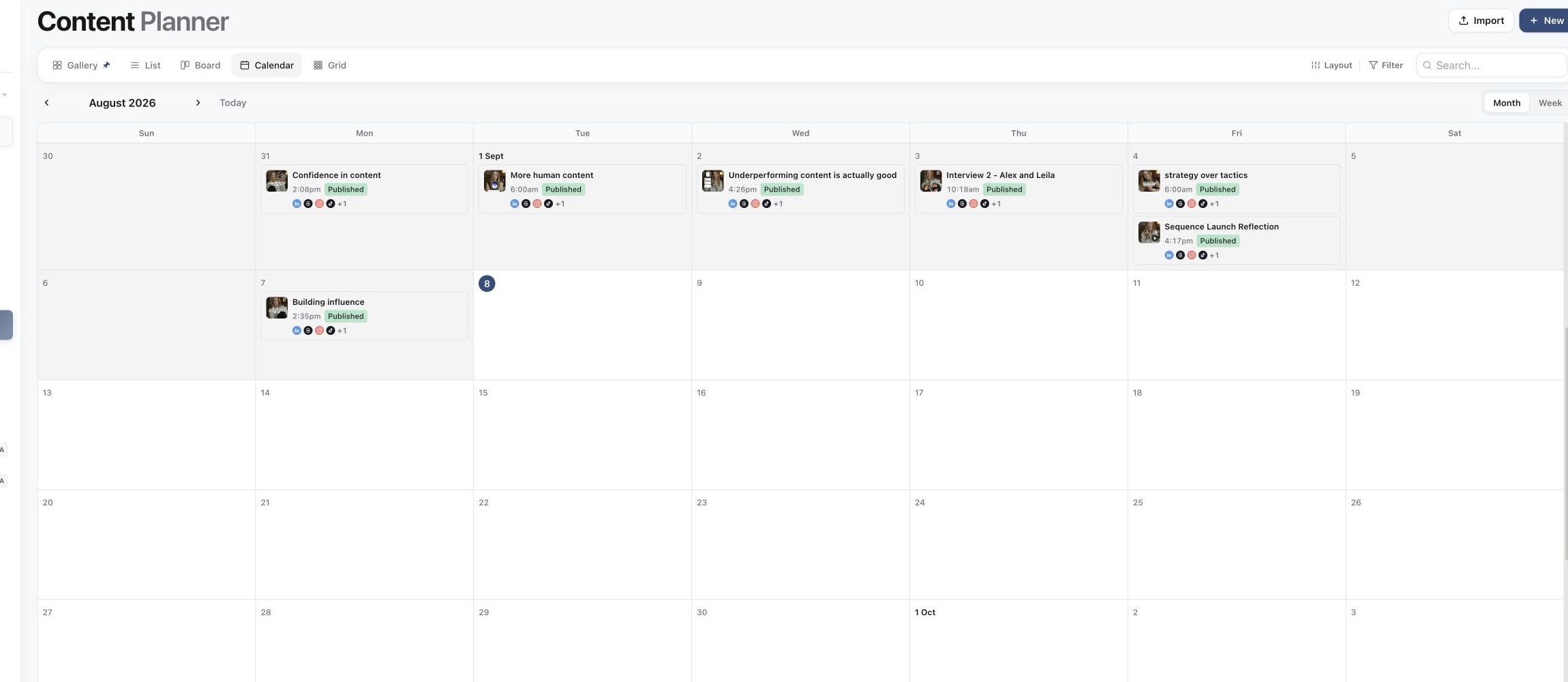1568x682 pixels.
Task: Click the Threads icon on Building influence
Action: [x=308, y=331]
